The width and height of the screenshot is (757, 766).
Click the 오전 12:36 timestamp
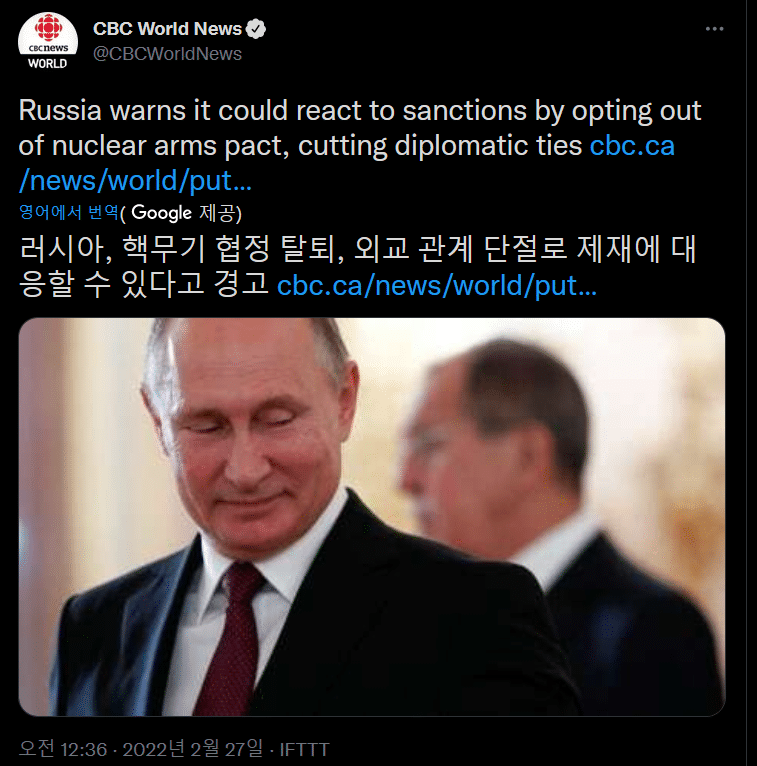(63, 748)
